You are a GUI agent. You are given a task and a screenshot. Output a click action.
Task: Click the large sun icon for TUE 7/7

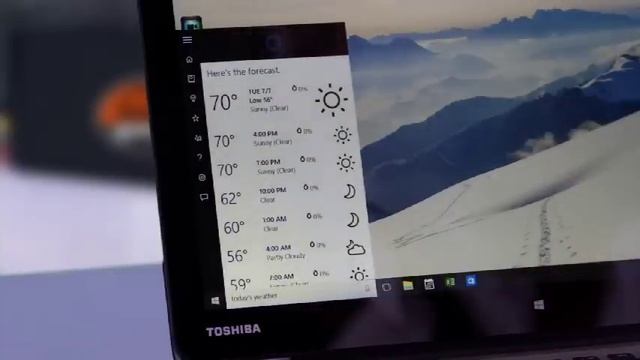tap(331, 100)
